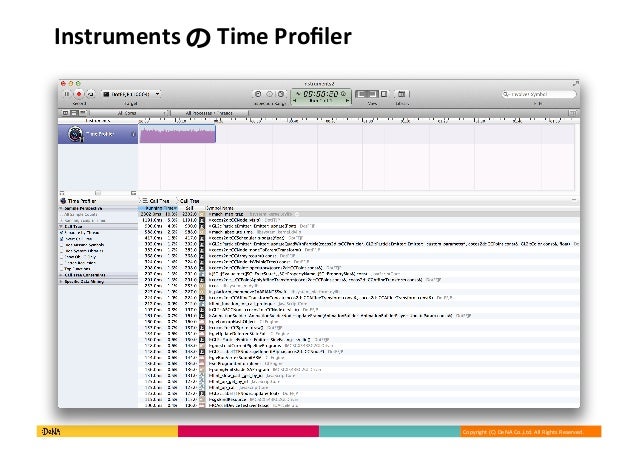The image size is (638, 451).
Task: Select the Instruments strategy view icon
Action: pos(74,113)
